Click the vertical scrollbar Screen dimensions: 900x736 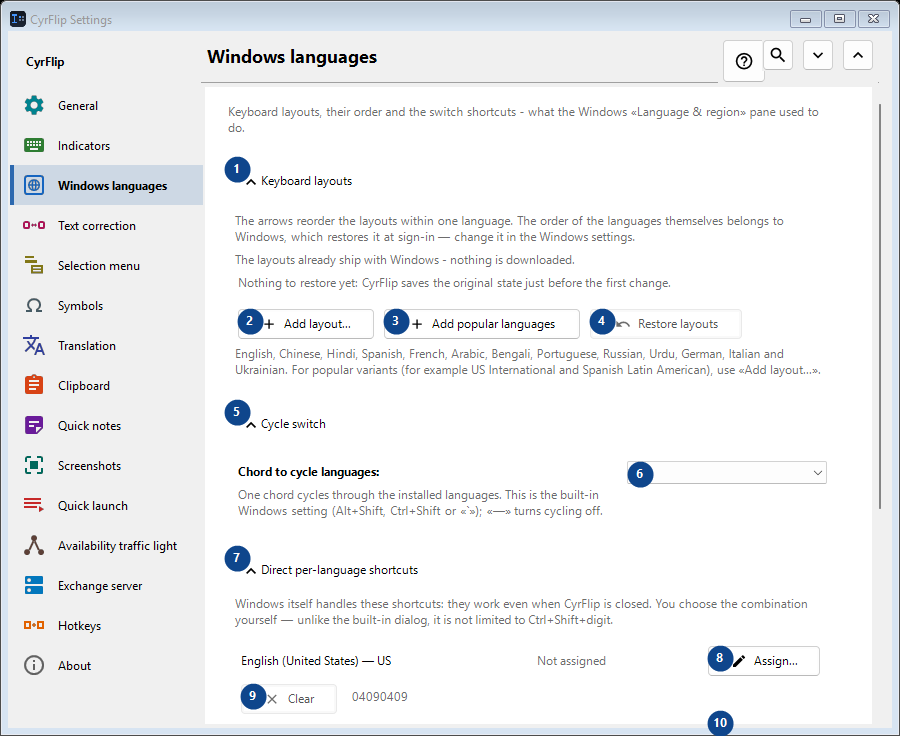[880, 305]
